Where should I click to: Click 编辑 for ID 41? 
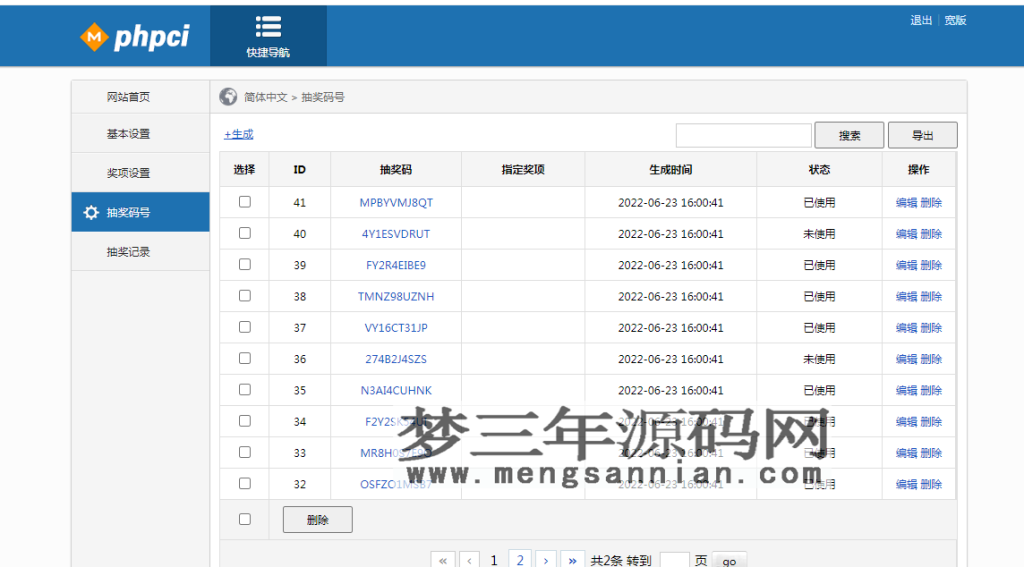click(x=906, y=202)
